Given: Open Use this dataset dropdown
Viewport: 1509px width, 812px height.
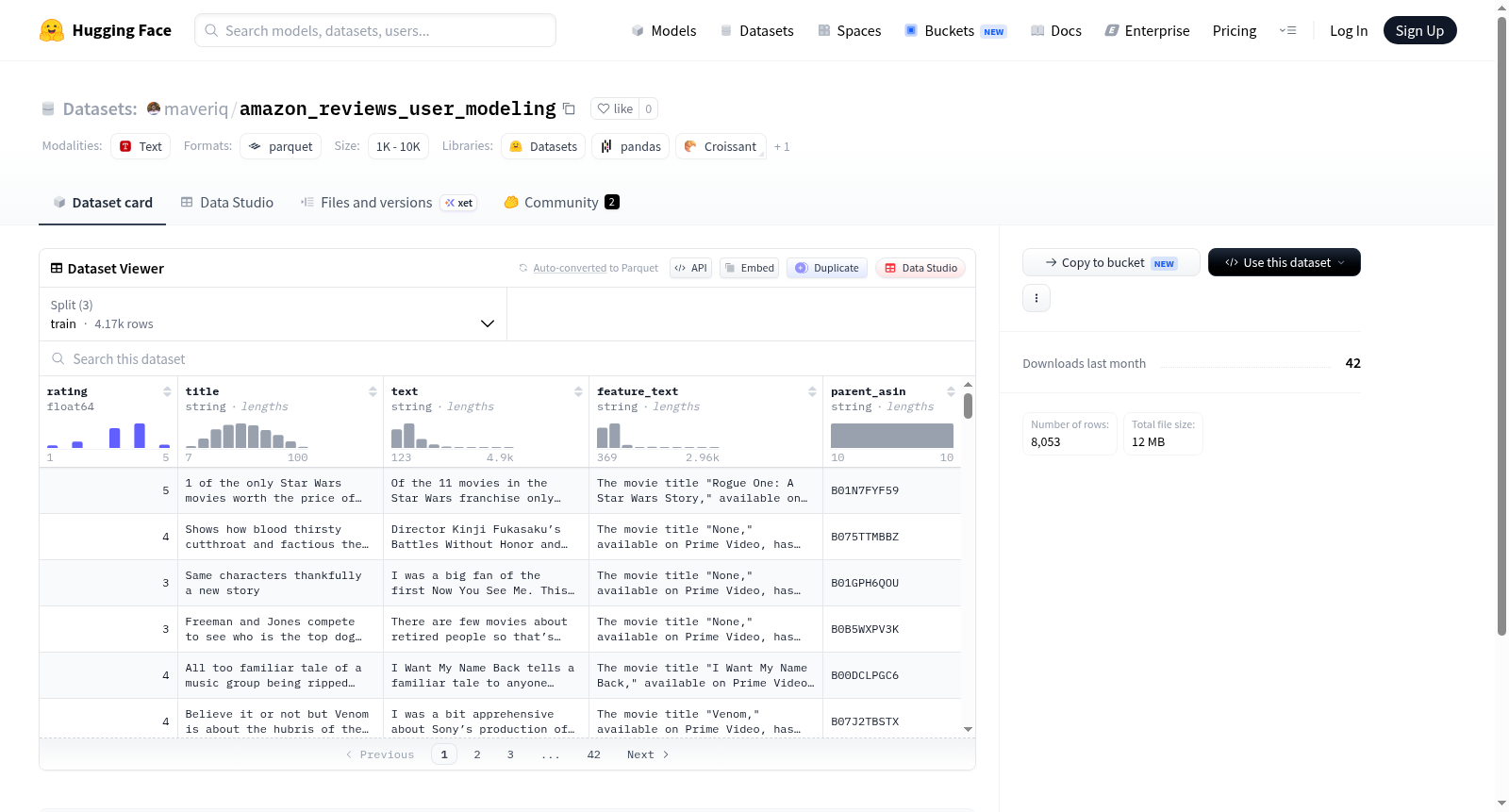Looking at the screenshot, I should [x=1284, y=262].
